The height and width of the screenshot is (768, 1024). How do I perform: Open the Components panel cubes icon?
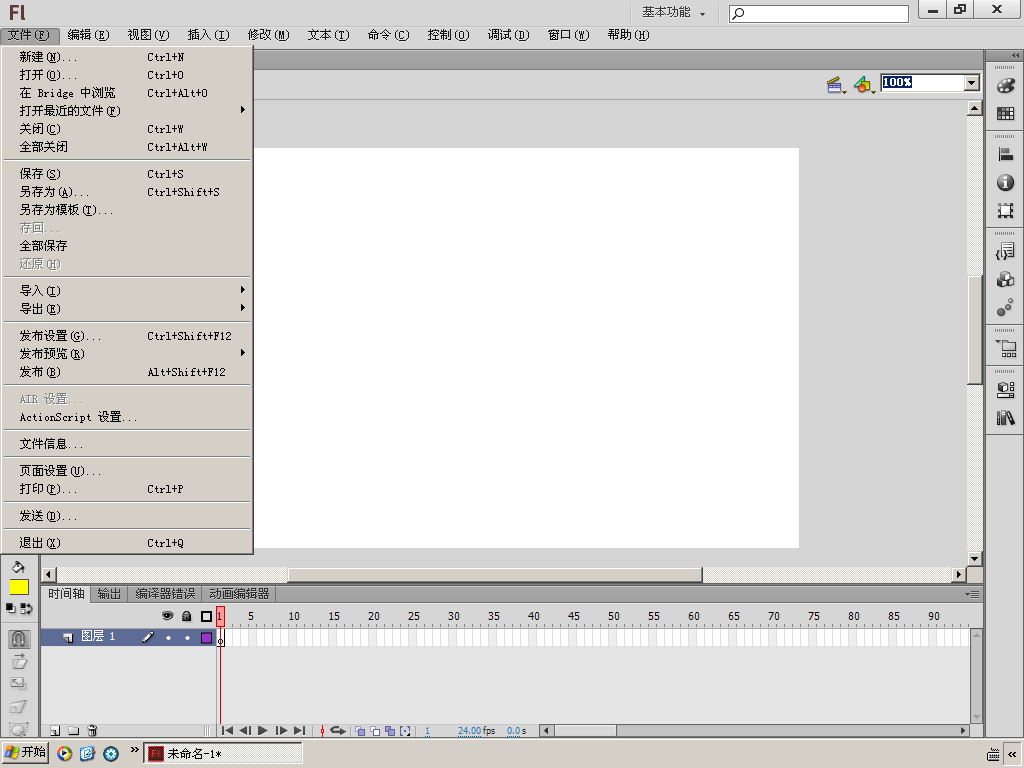(x=1005, y=280)
